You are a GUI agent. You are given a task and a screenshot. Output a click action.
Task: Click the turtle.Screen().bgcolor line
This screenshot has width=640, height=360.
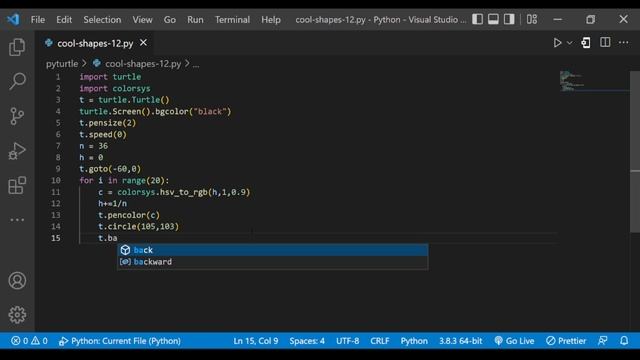coord(155,111)
